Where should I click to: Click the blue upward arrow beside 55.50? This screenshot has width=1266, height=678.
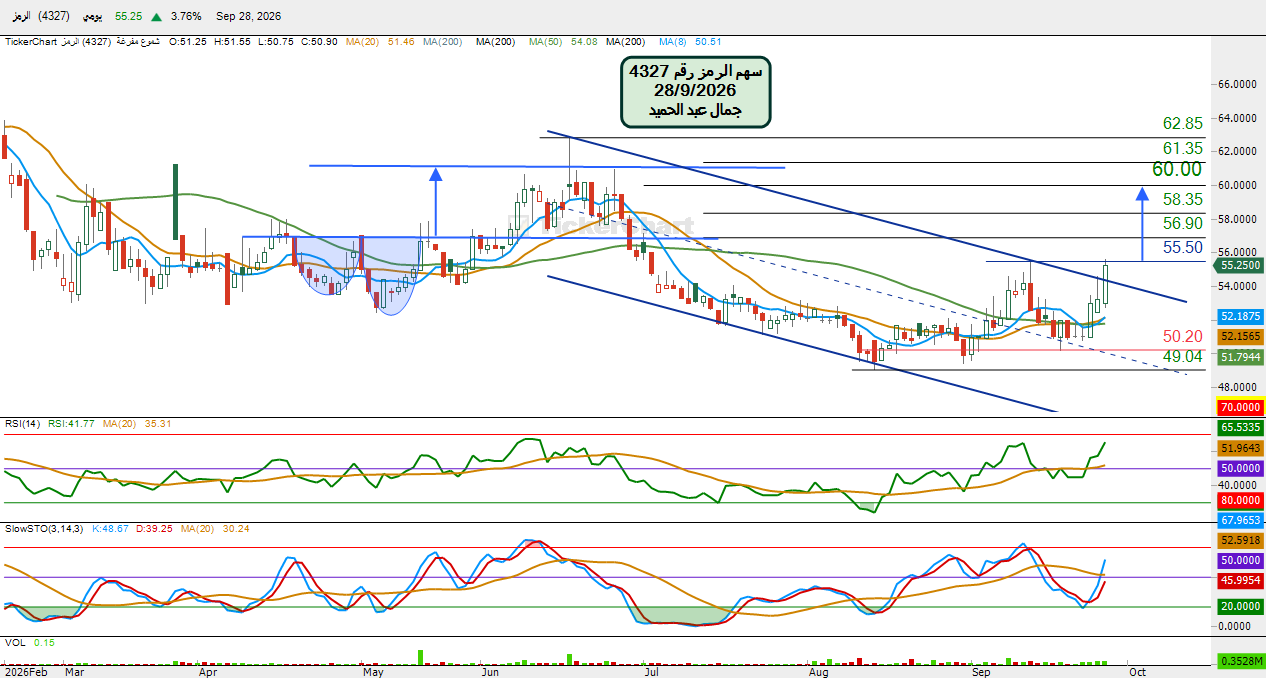pyautogui.click(x=1142, y=224)
